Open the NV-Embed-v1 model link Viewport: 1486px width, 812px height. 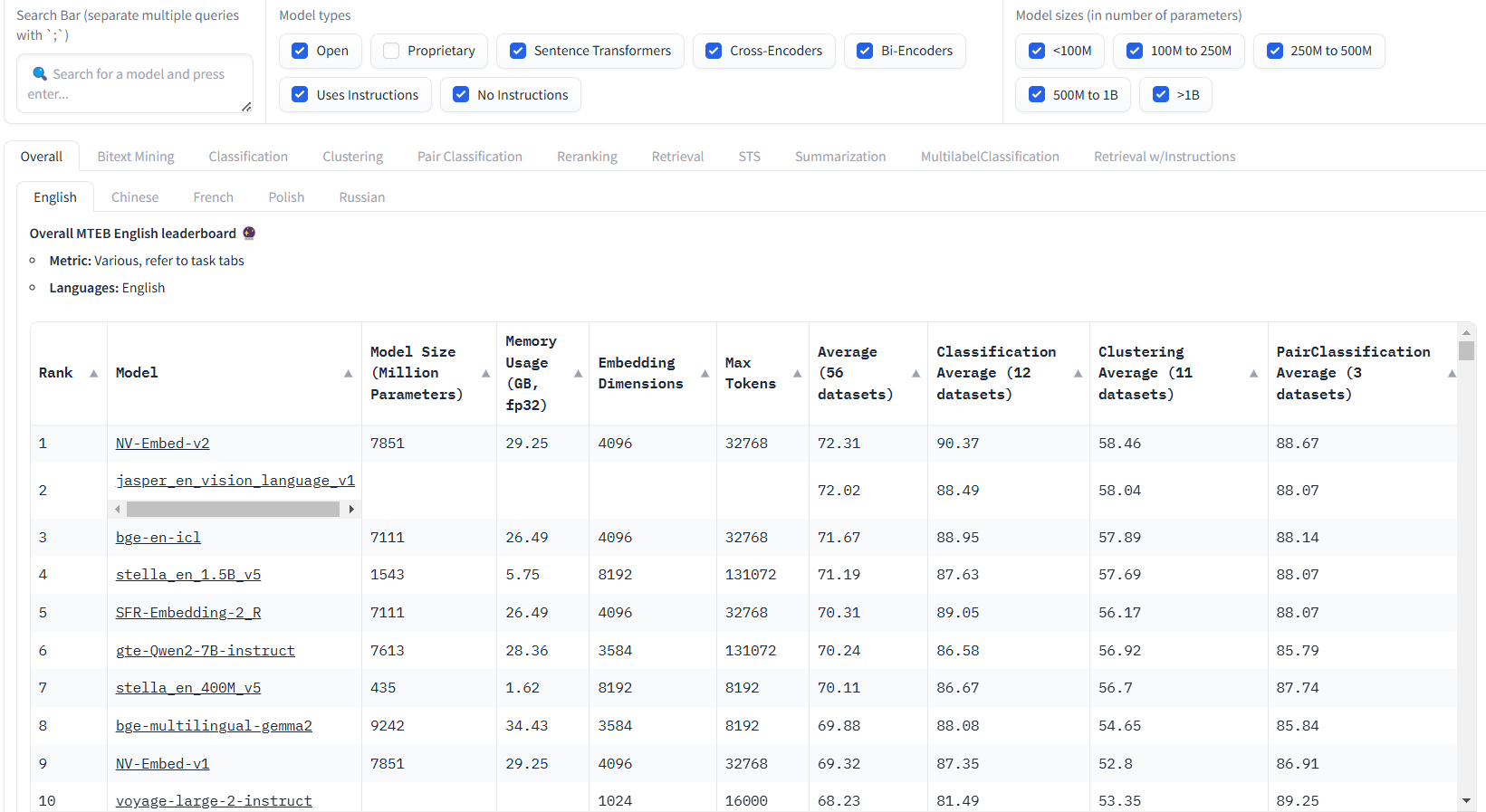coord(163,764)
